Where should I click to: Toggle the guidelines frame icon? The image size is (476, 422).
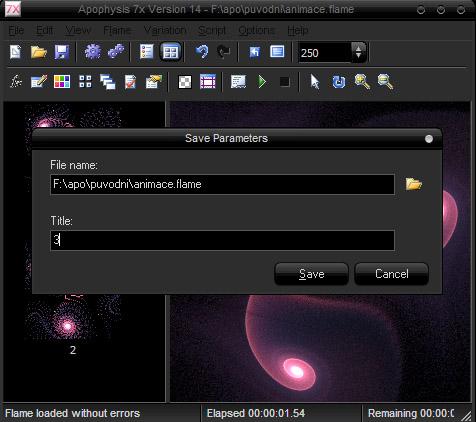click(x=208, y=82)
